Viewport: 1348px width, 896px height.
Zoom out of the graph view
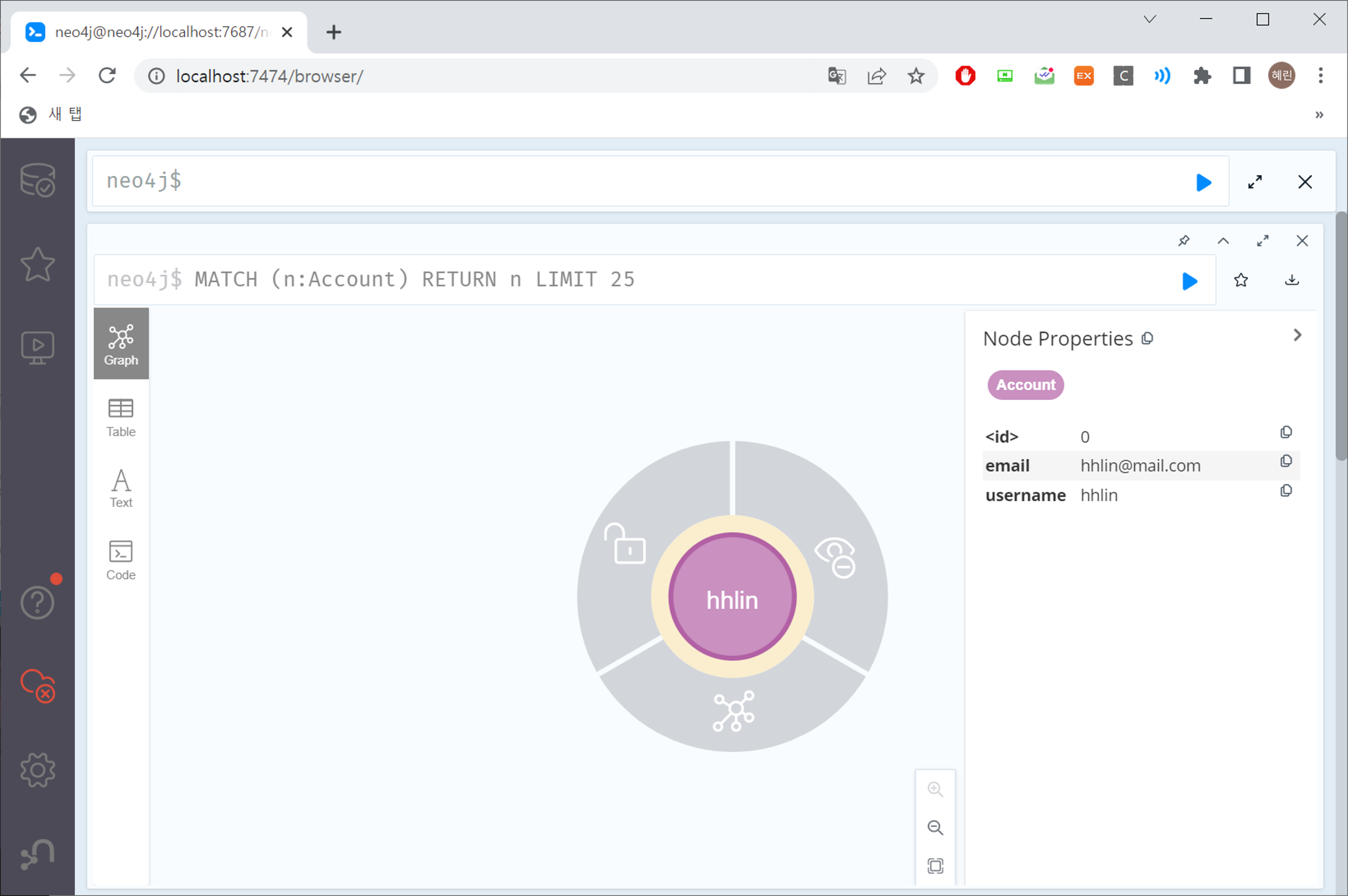click(x=935, y=828)
